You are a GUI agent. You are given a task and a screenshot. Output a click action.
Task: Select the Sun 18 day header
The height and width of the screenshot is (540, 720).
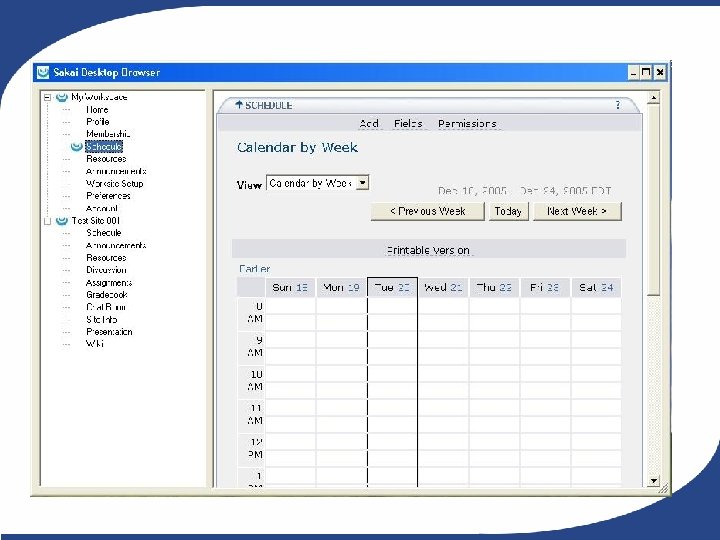[x=290, y=287]
